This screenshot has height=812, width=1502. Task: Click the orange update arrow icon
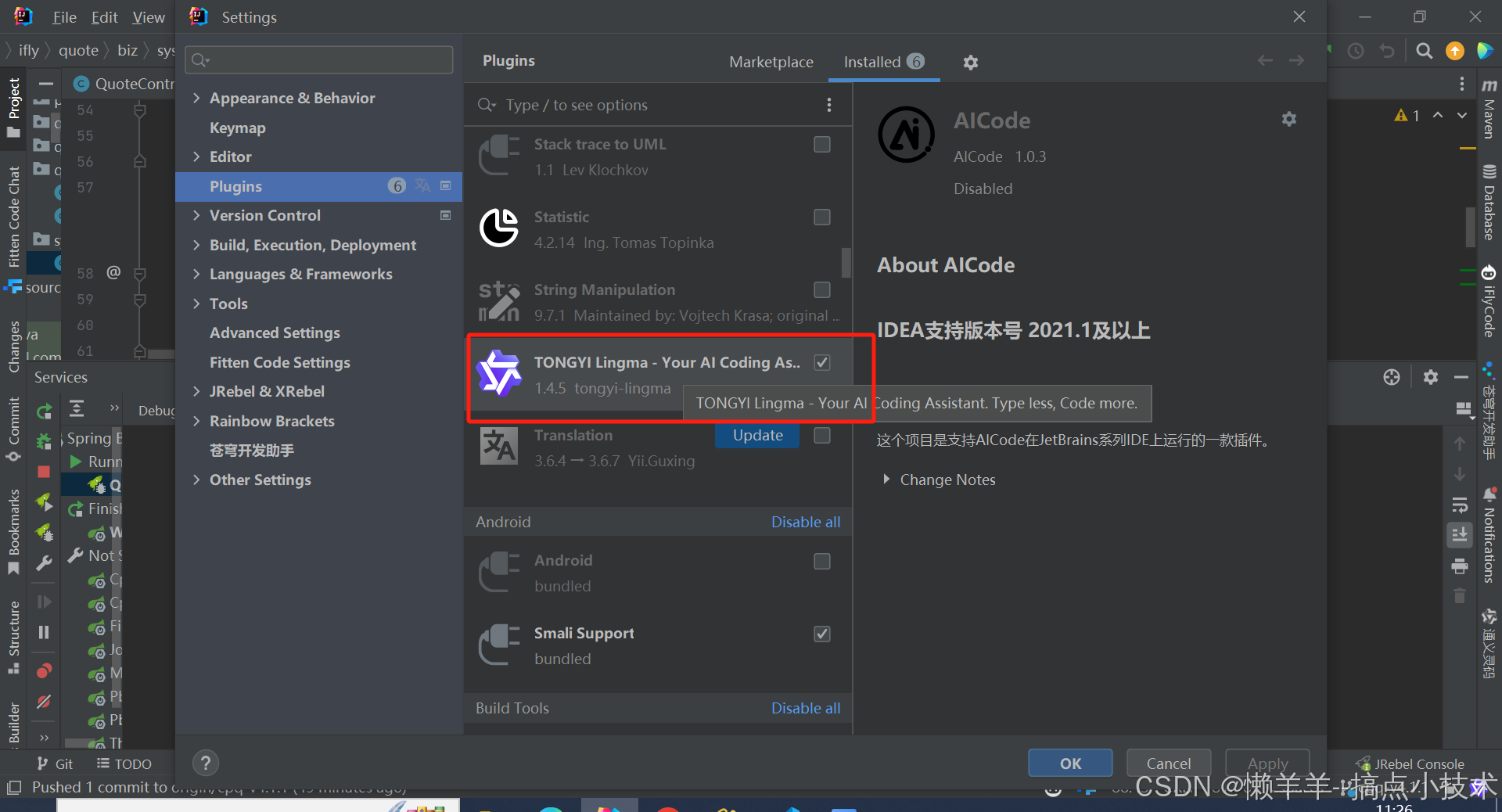tap(1455, 51)
